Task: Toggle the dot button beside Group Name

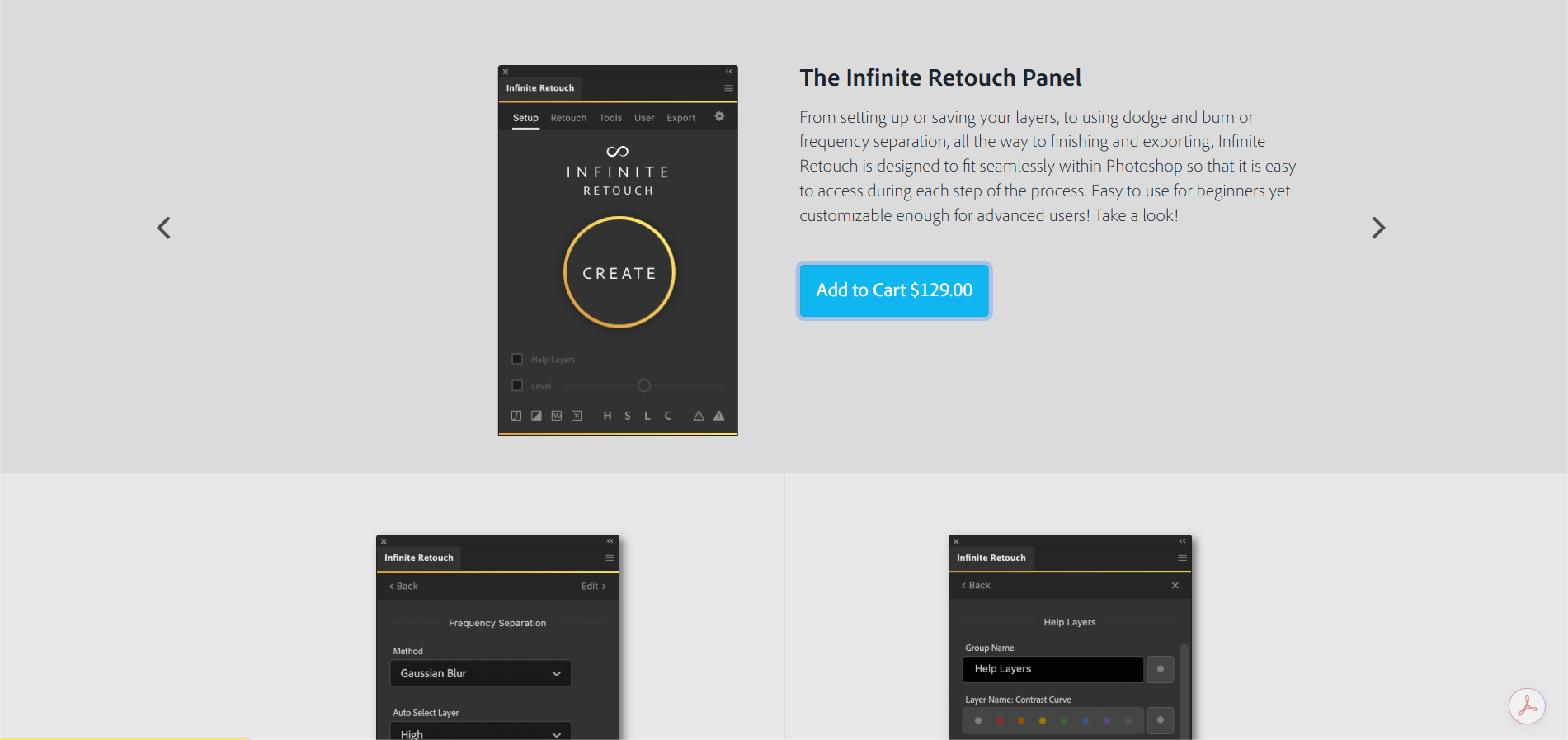Action: pos(1160,669)
